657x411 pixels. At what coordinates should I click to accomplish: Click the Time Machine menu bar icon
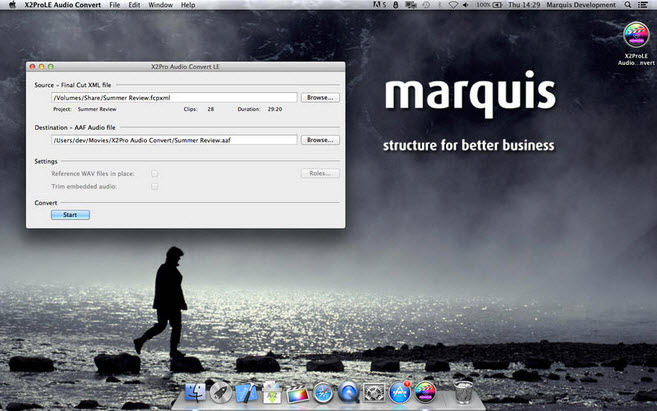click(426, 5)
